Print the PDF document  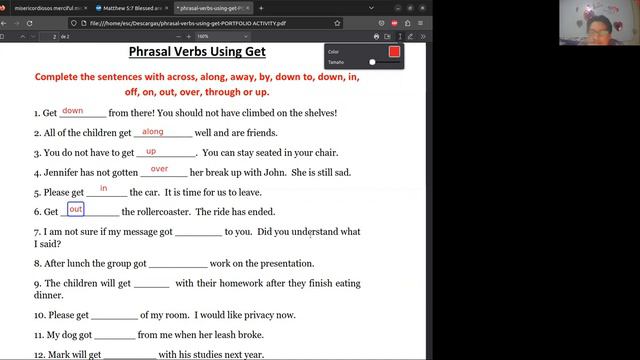376,36
